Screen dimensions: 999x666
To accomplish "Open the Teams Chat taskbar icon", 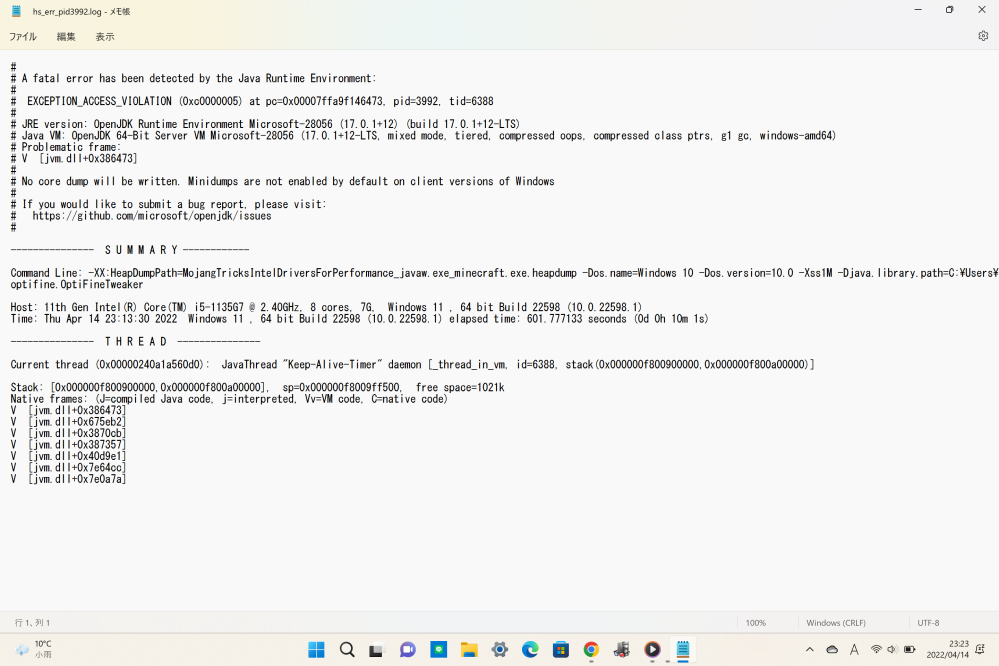I will [x=408, y=649].
